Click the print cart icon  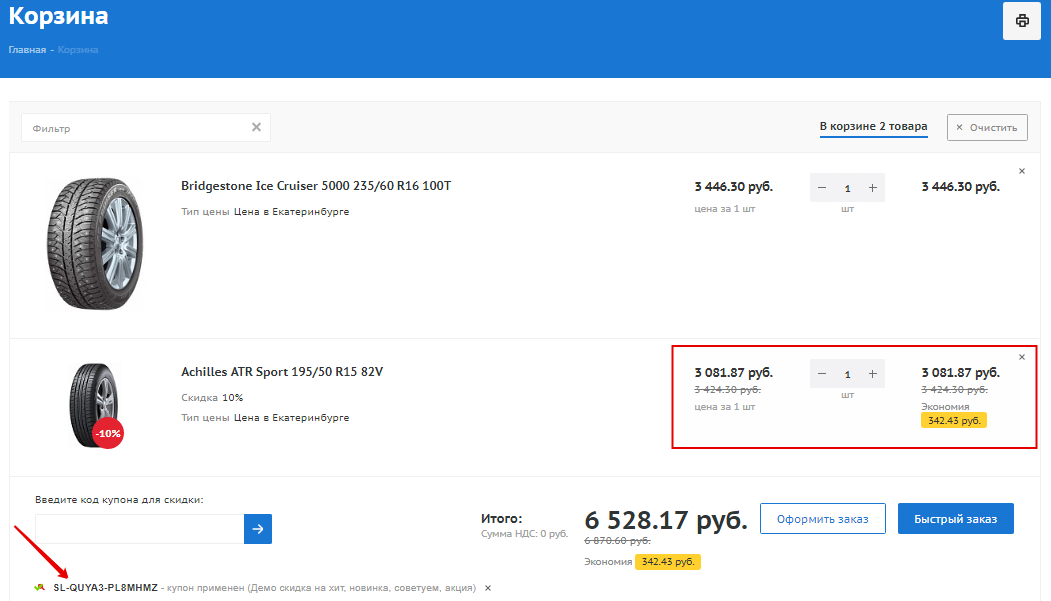[x=1022, y=21]
